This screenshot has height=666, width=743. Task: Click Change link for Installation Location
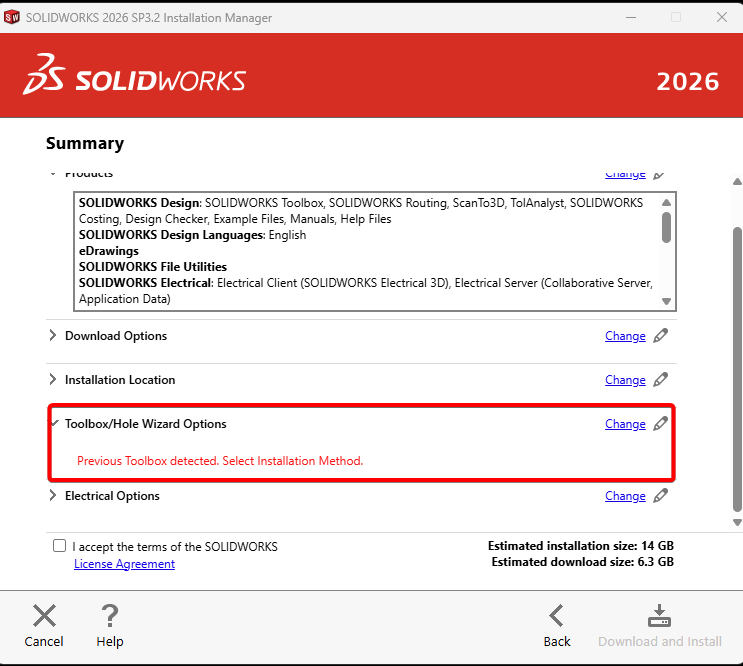625,380
